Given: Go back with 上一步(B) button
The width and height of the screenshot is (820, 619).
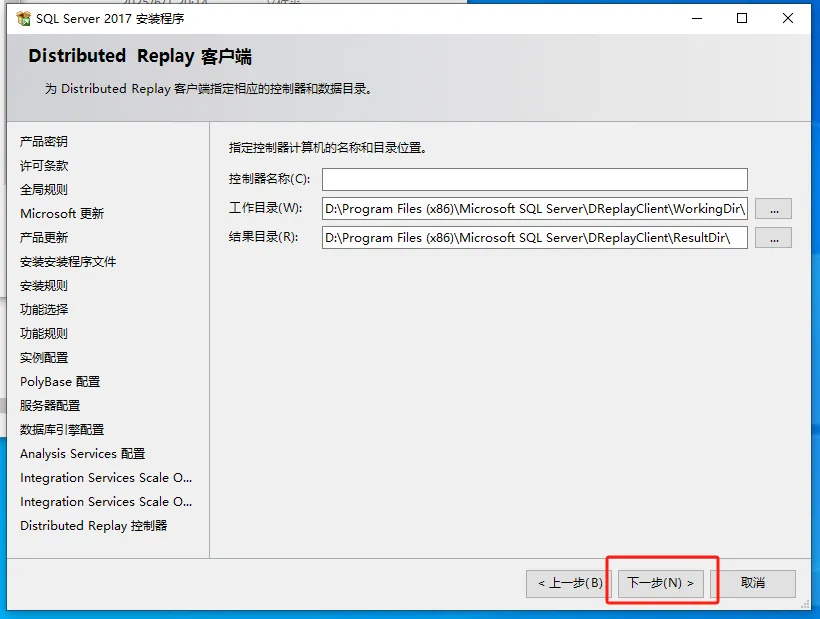Looking at the screenshot, I should pos(570,583).
